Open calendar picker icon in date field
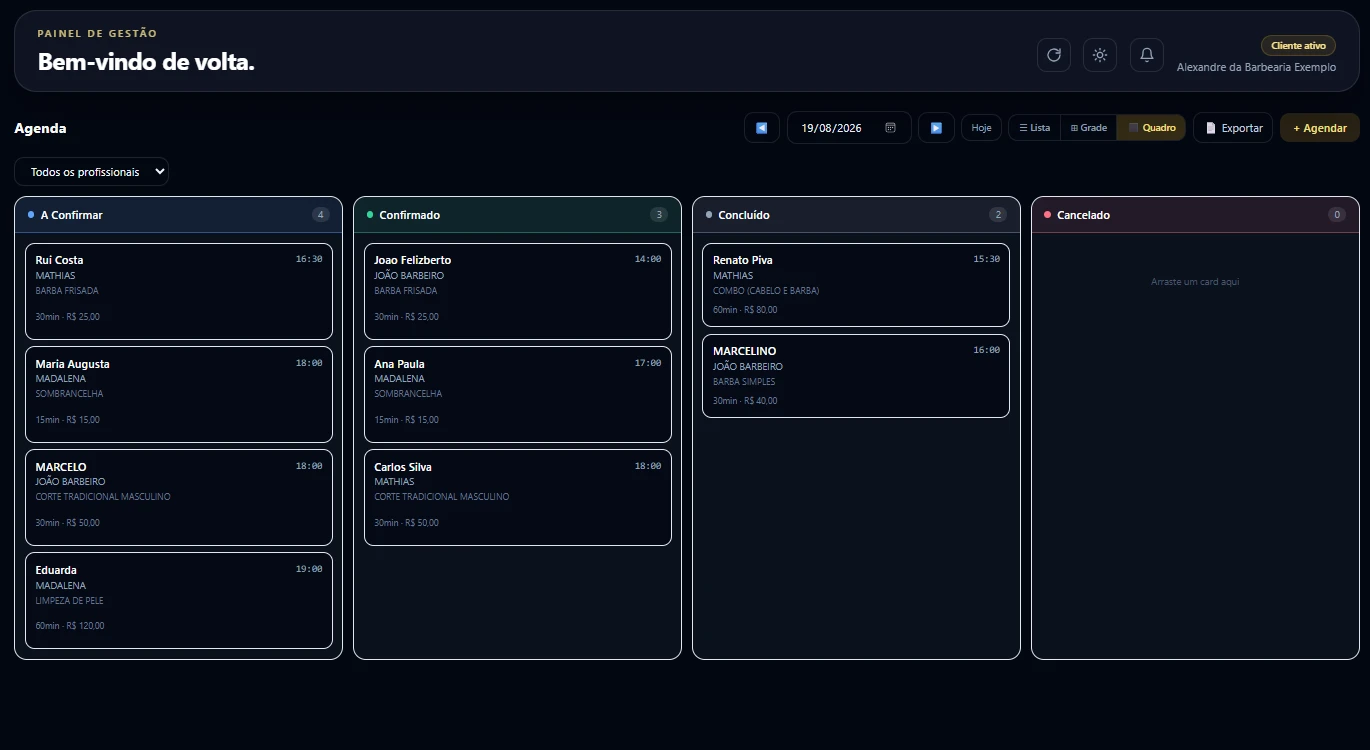Viewport: 1370px width, 750px height. 890,128
